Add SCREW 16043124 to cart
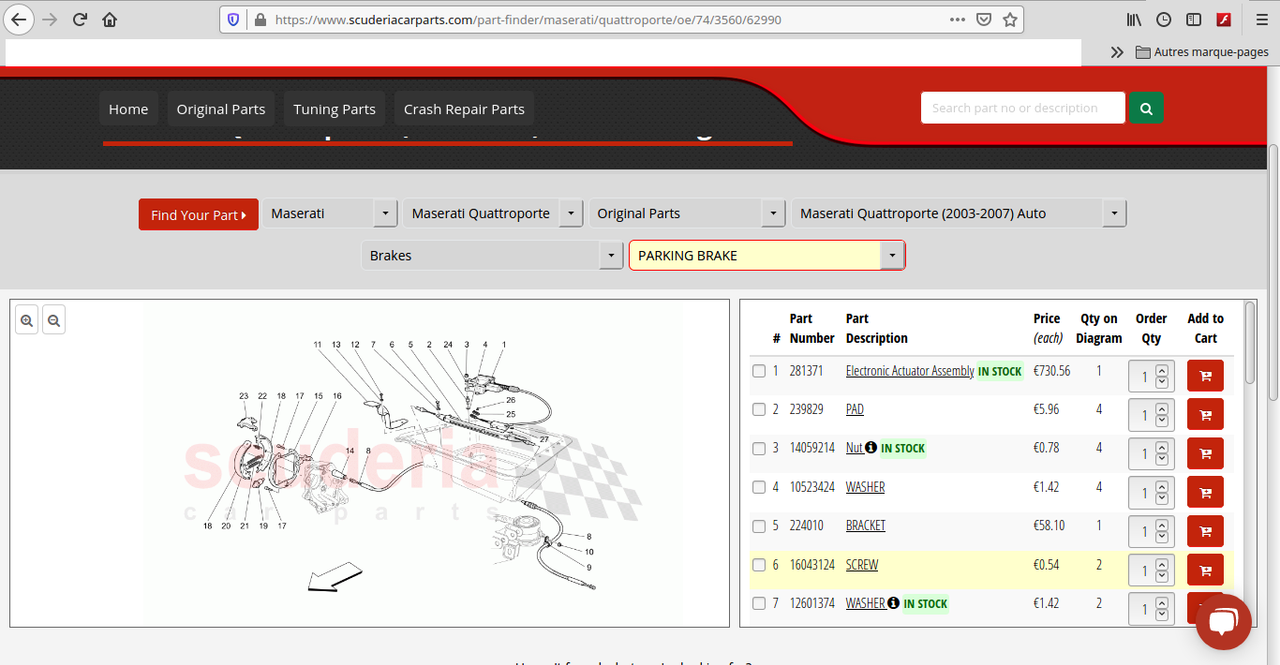Viewport: 1280px width, 665px height. pos(1205,571)
